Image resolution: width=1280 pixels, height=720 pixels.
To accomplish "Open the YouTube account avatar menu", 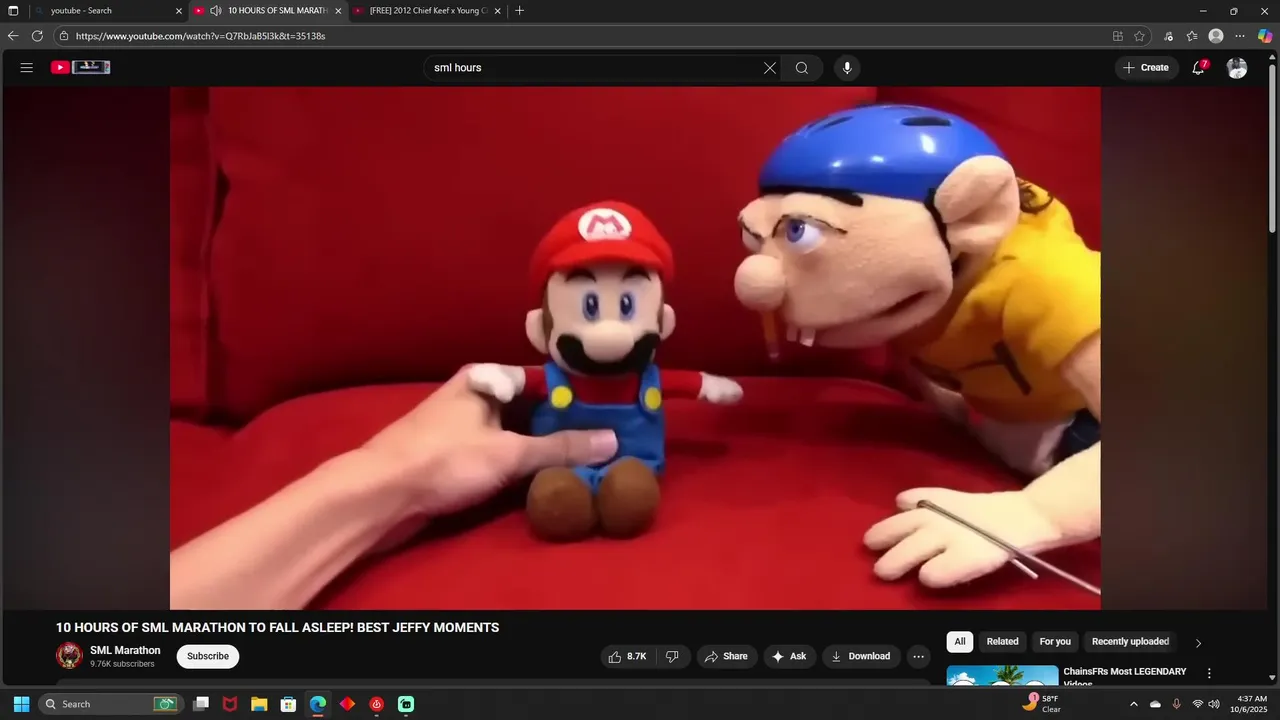I will point(1237,68).
